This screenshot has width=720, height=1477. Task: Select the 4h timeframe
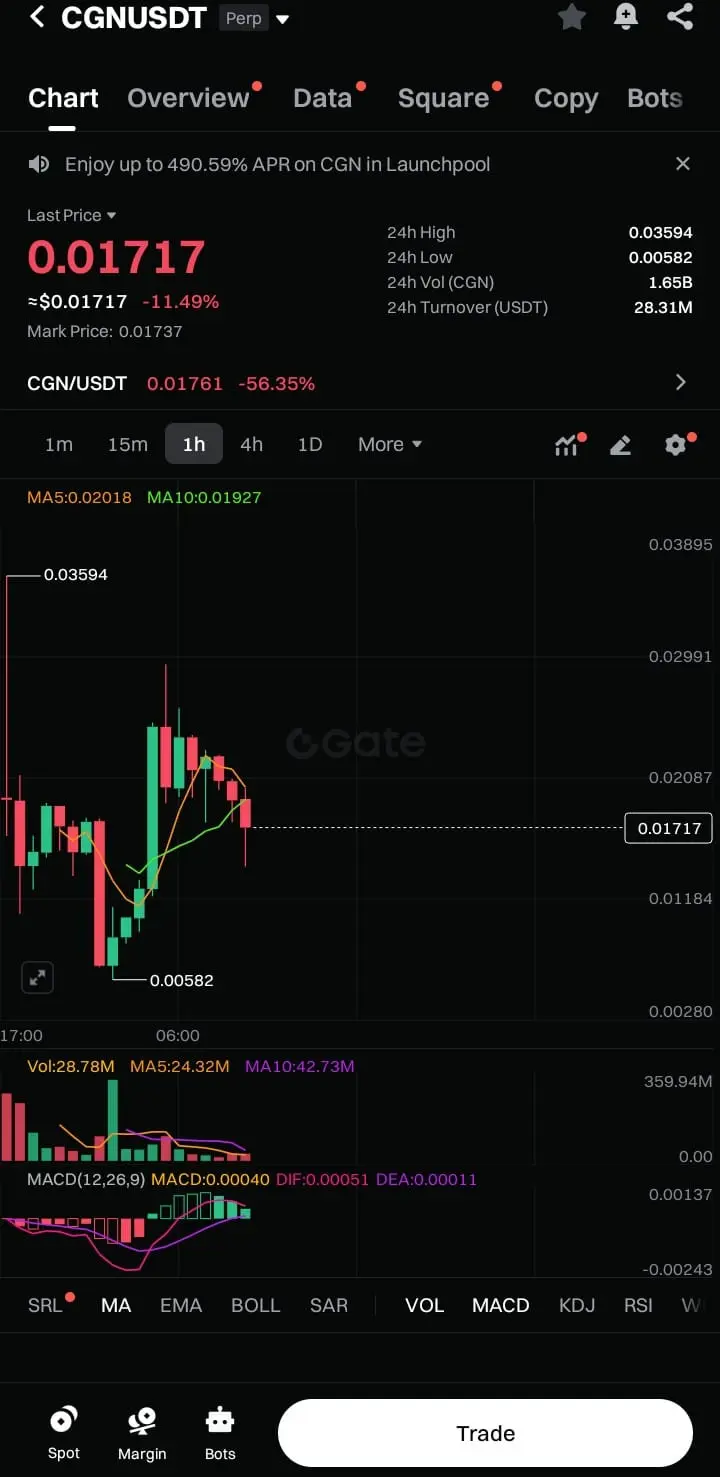click(x=252, y=444)
